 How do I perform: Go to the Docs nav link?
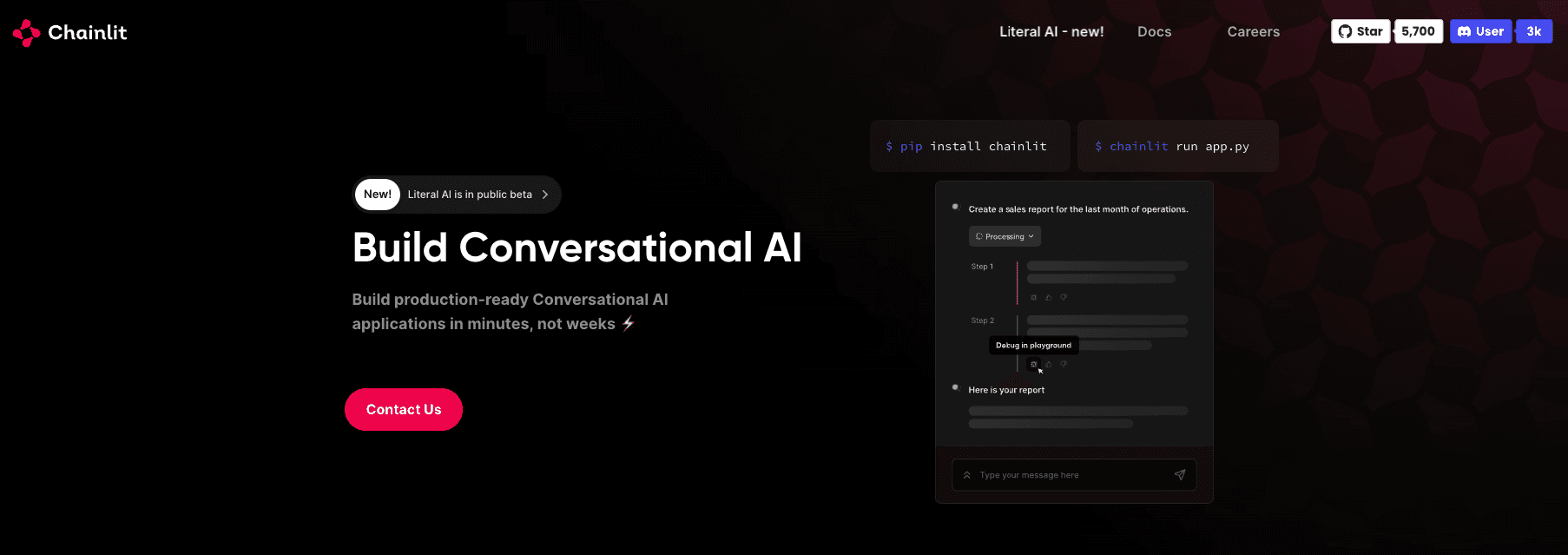[1154, 32]
